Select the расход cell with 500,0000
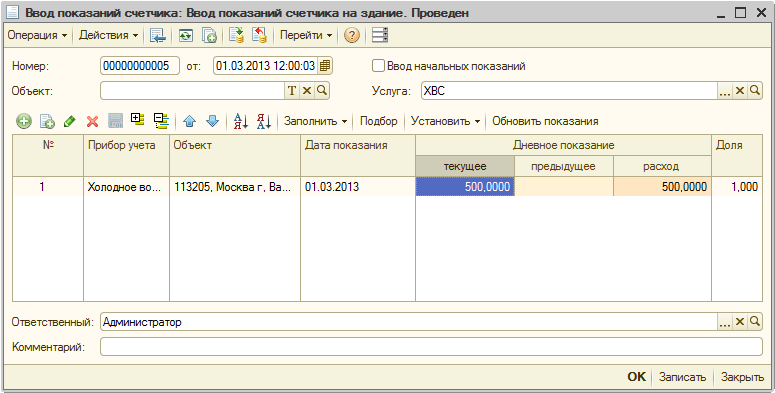The height and width of the screenshot is (393, 775). 662,186
